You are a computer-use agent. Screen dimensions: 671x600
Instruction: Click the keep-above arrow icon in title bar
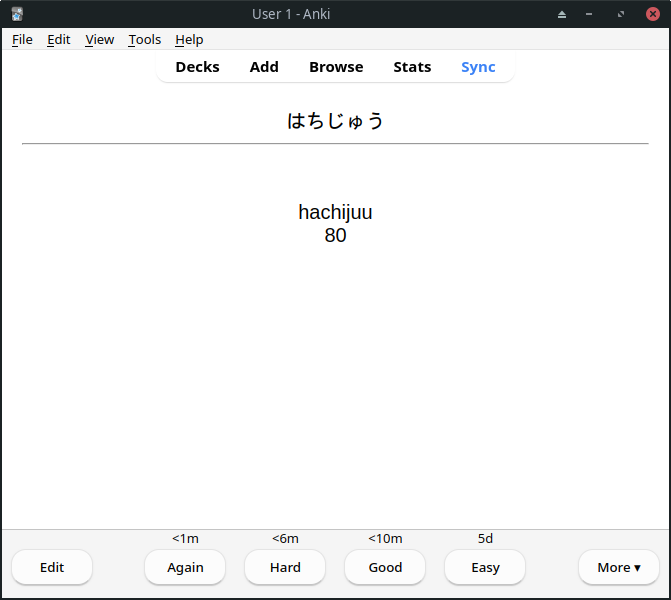pos(562,14)
